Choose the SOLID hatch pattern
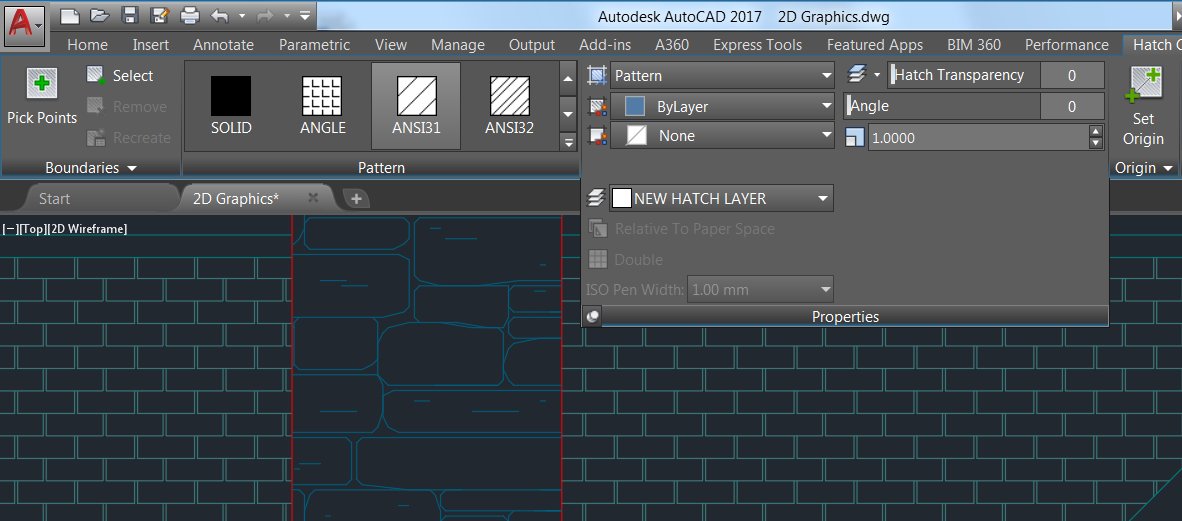The image size is (1182, 521). coord(231,106)
